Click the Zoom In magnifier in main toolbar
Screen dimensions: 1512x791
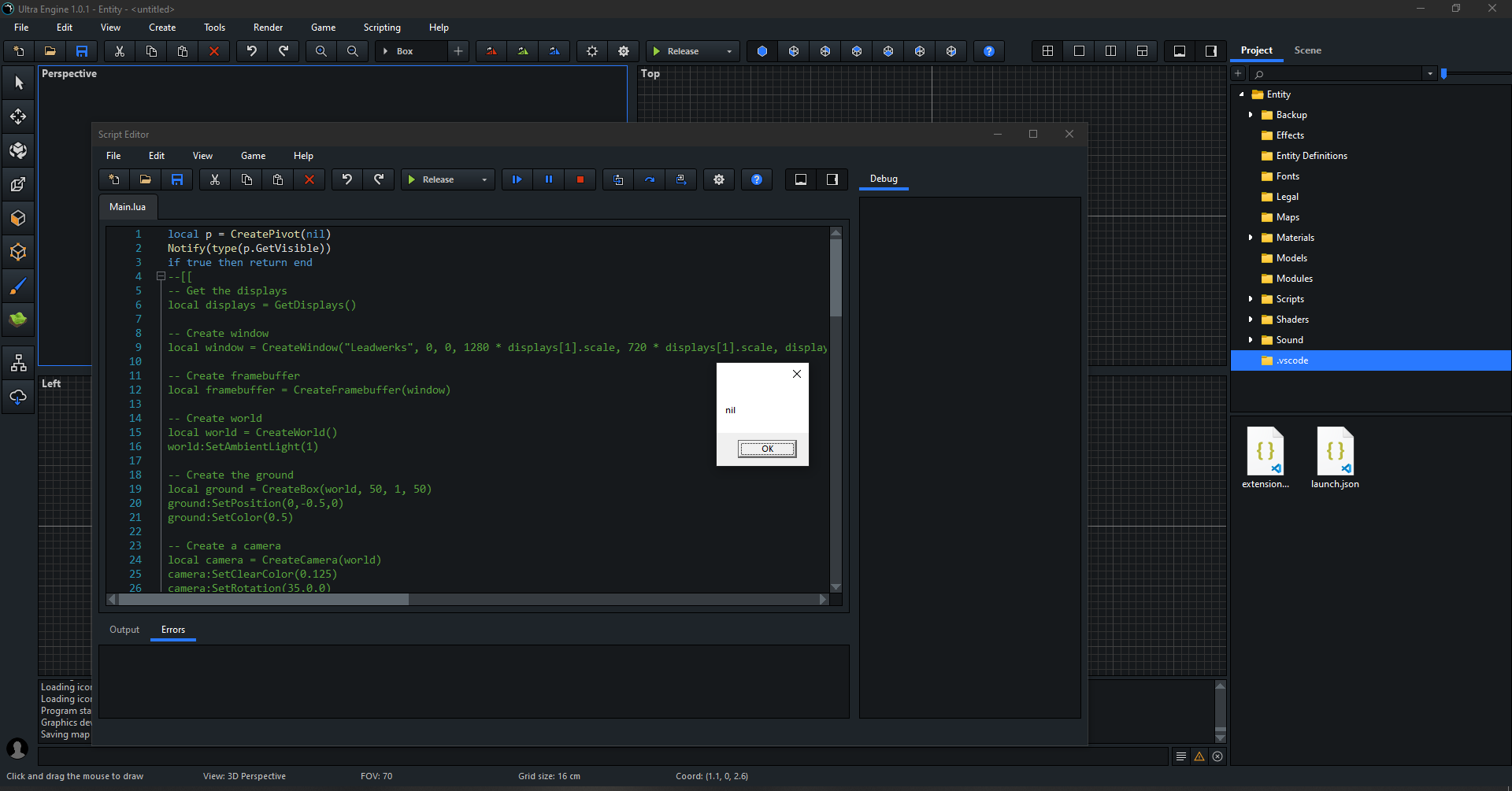tap(321, 51)
